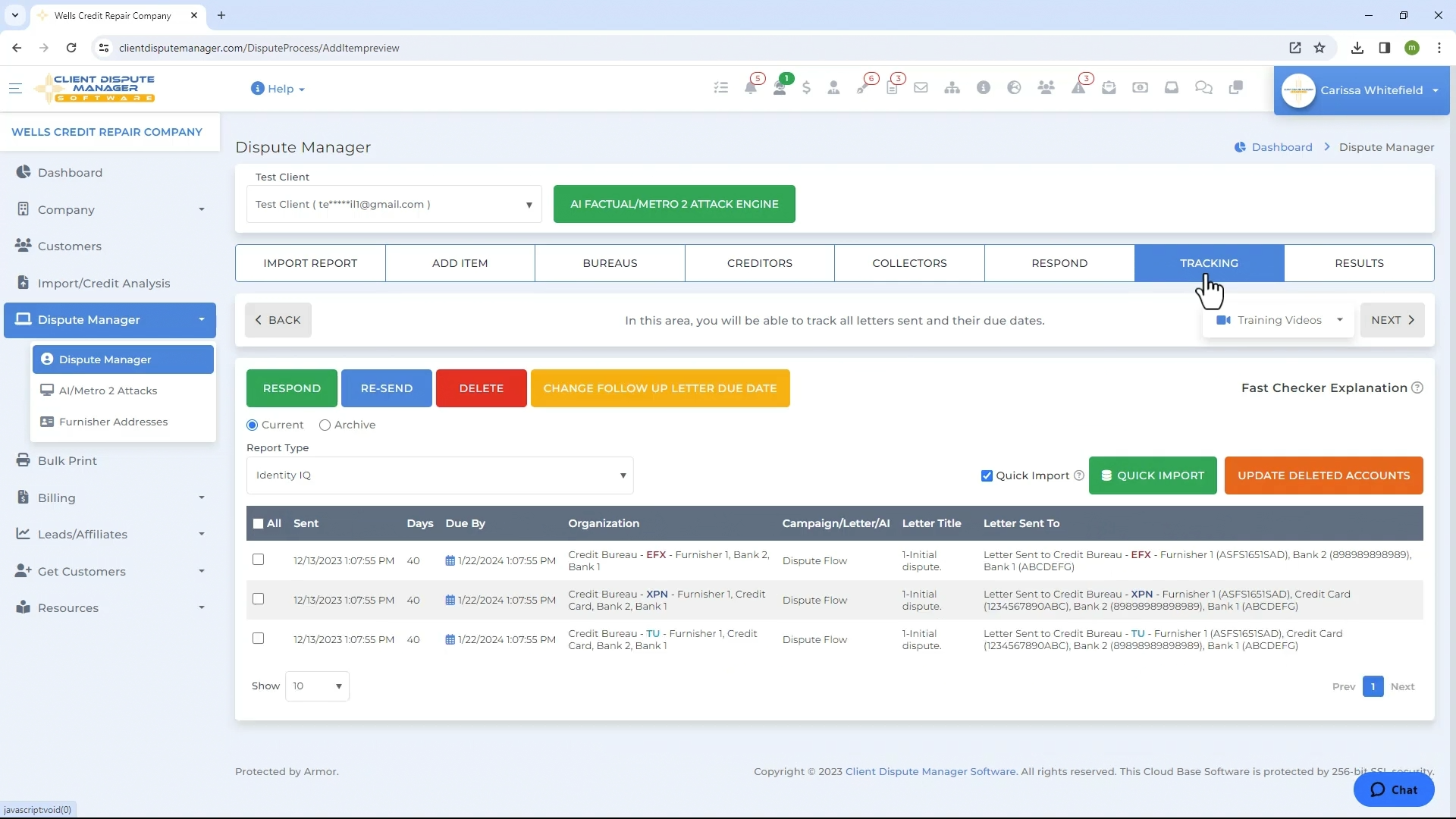Click the envelope mail icon in header
The image size is (1456, 819).
(x=921, y=88)
